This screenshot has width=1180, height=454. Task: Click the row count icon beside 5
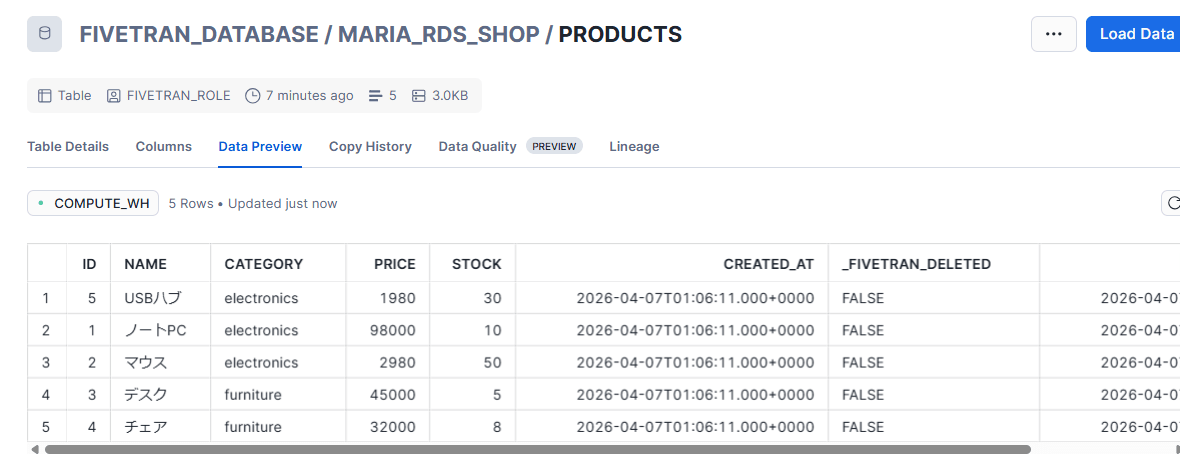376,96
